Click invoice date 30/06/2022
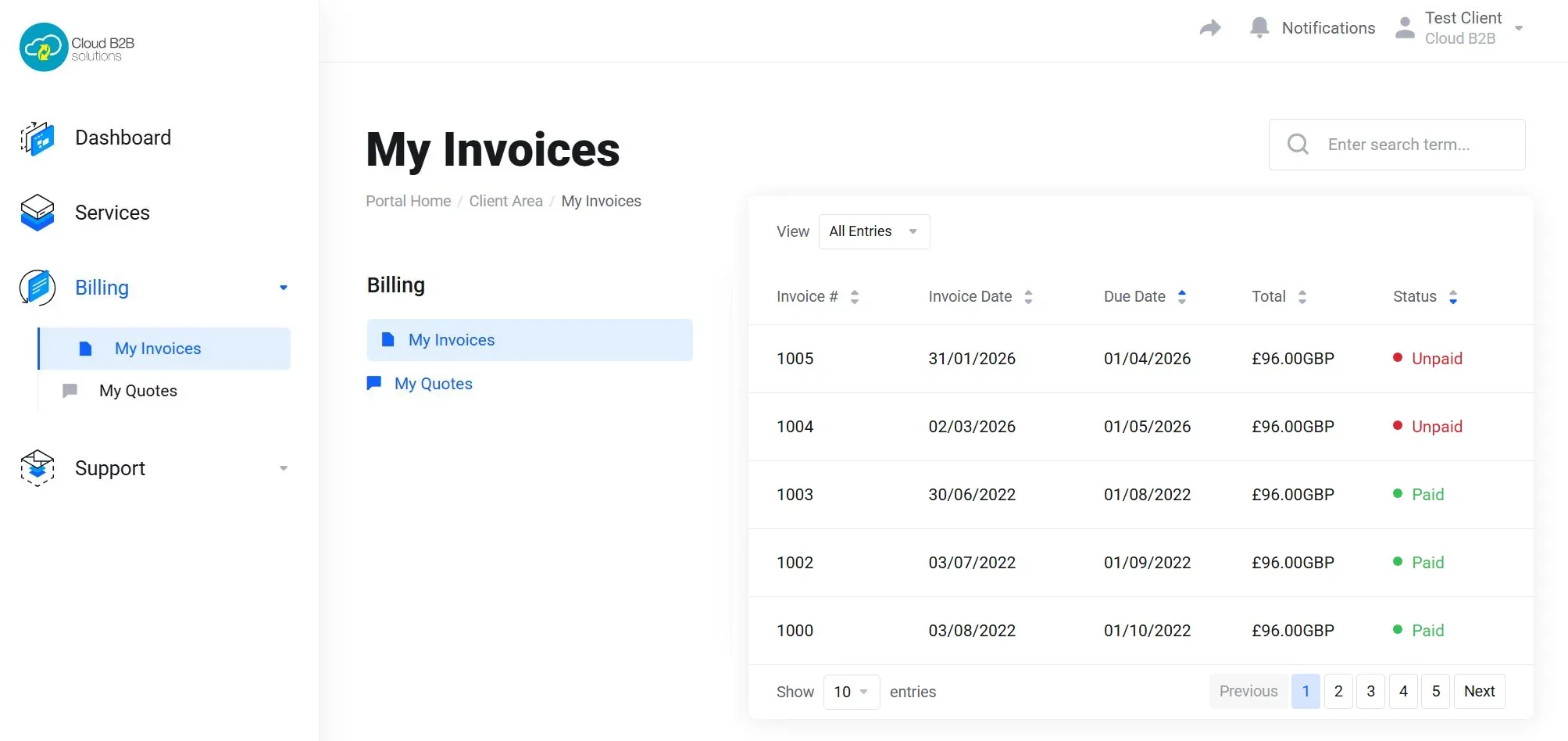This screenshot has height=741, width=1568. (972, 495)
